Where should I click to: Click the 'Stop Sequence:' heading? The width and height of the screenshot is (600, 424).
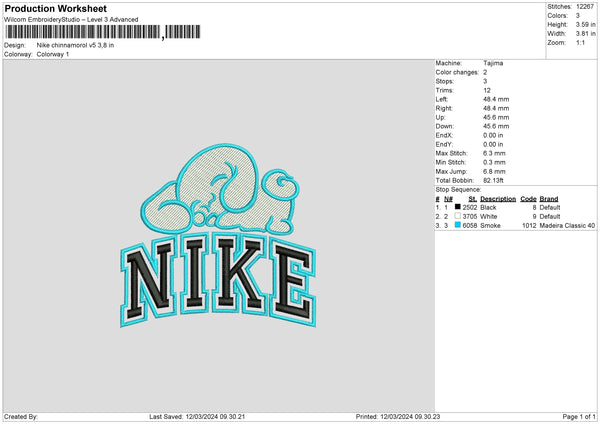click(x=458, y=189)
